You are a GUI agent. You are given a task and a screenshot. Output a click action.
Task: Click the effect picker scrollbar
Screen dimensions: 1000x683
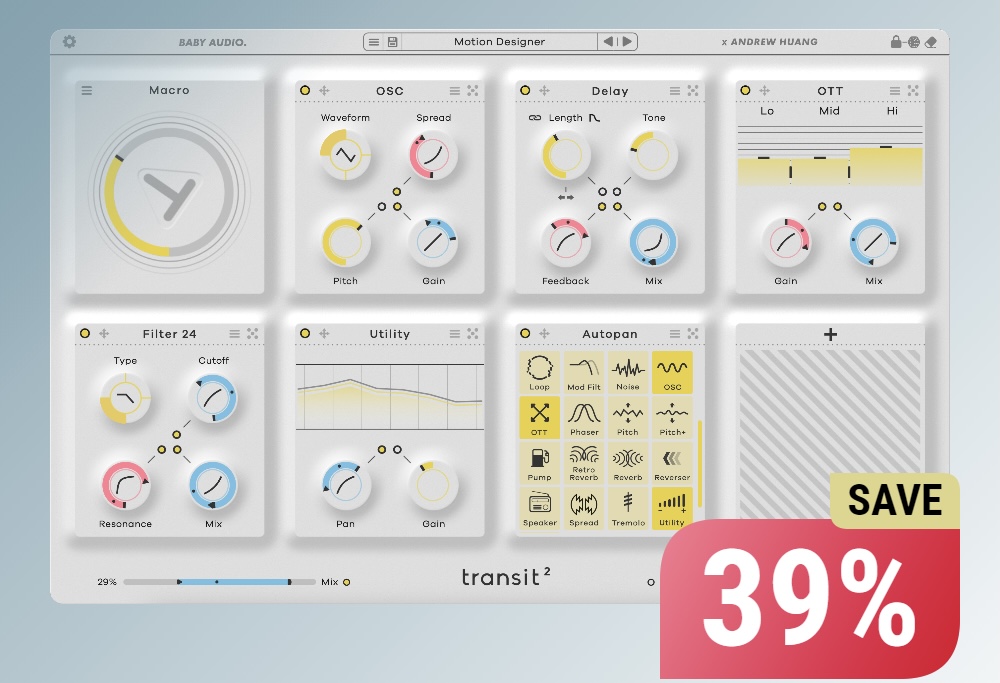click(x=699, y=463)
